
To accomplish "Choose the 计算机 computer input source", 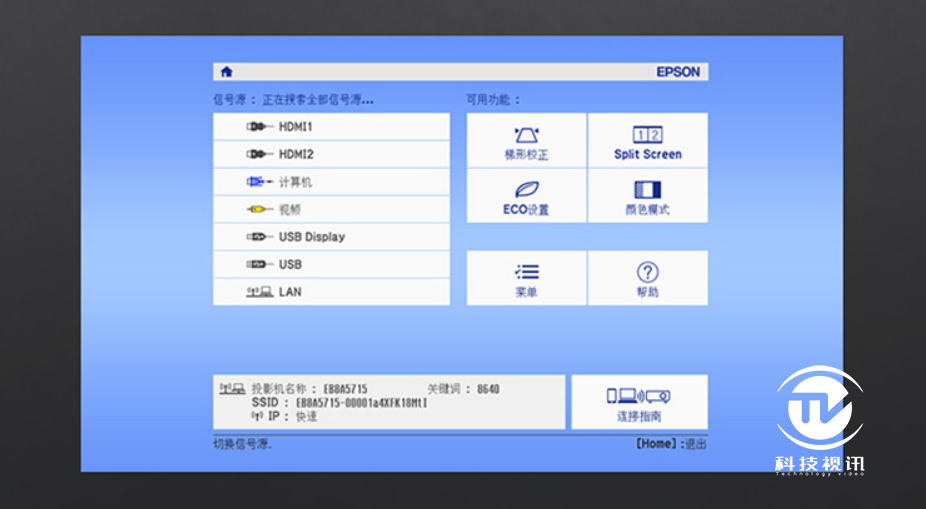I will click(x=331, y=182).
